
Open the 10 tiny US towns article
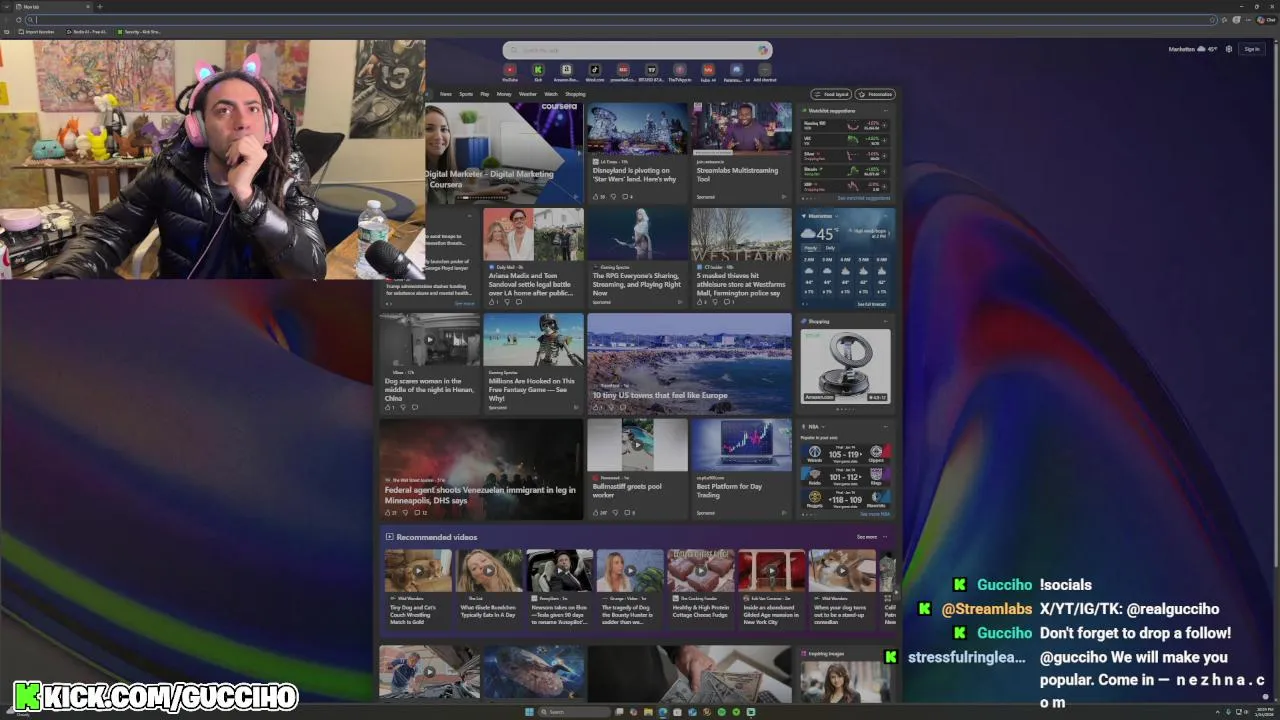coord(689,363)
